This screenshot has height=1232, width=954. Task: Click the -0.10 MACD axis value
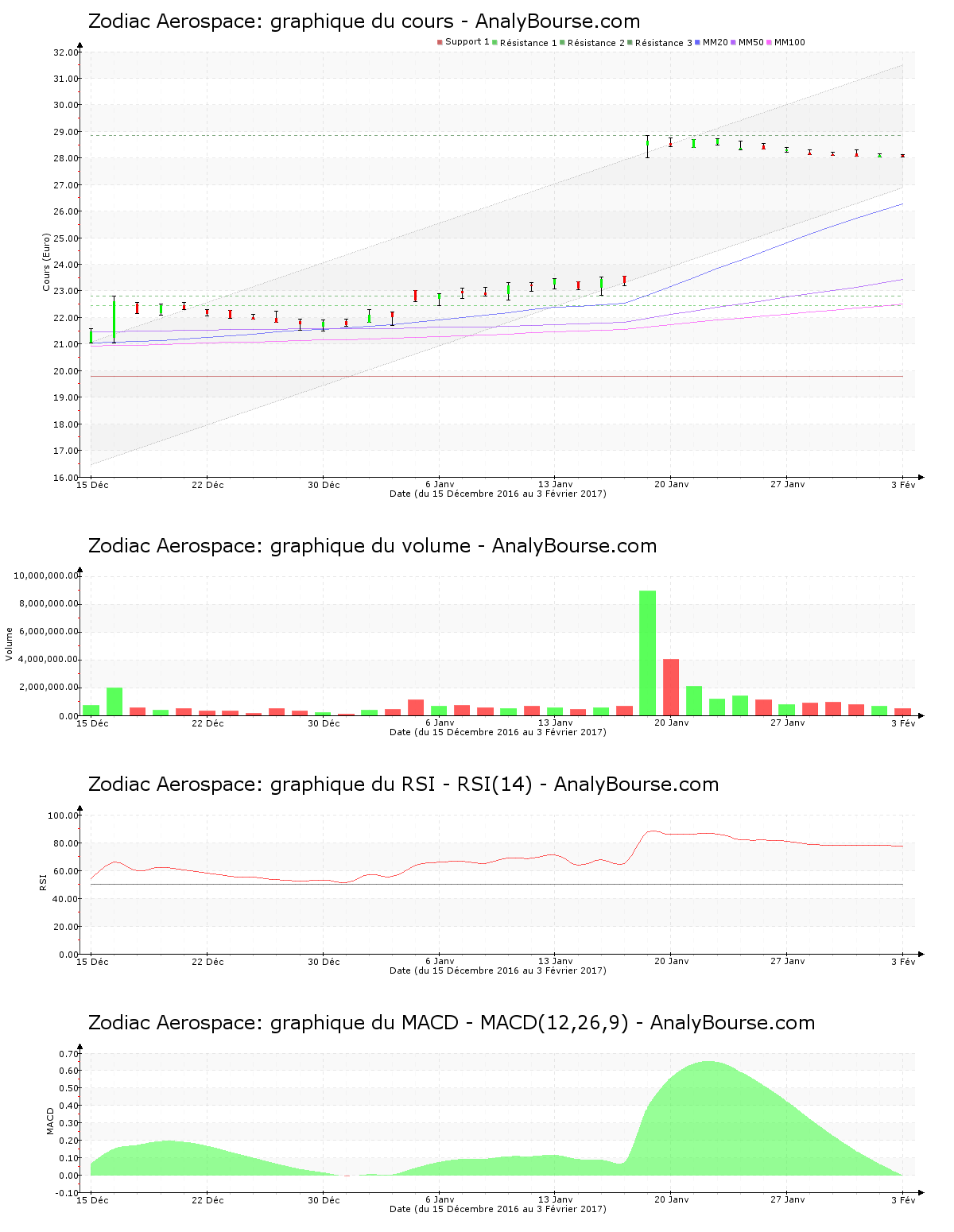tap(68, 1193)
